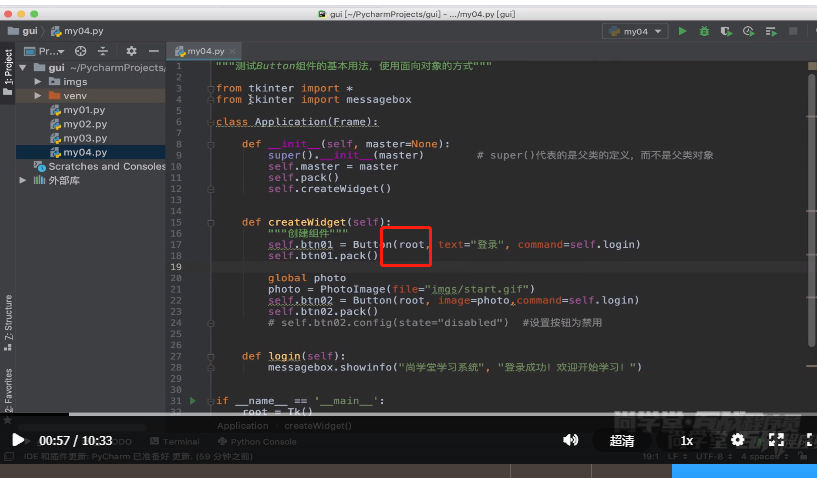The width and height of the screenshot is (817, 478).
Task: Select Scratches and Consoles node
Action: [100, 166]
